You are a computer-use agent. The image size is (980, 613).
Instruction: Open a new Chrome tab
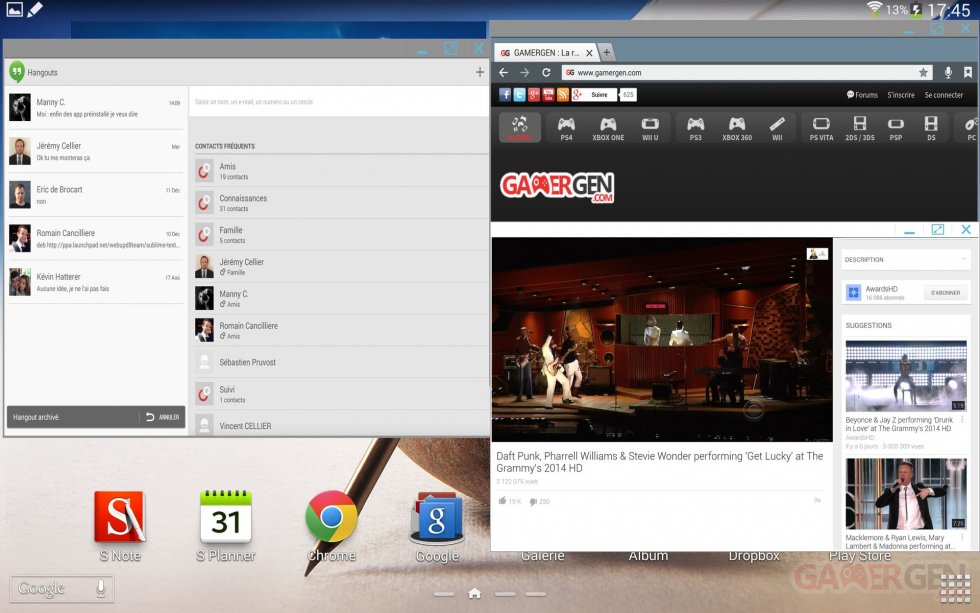pos(607,52)
